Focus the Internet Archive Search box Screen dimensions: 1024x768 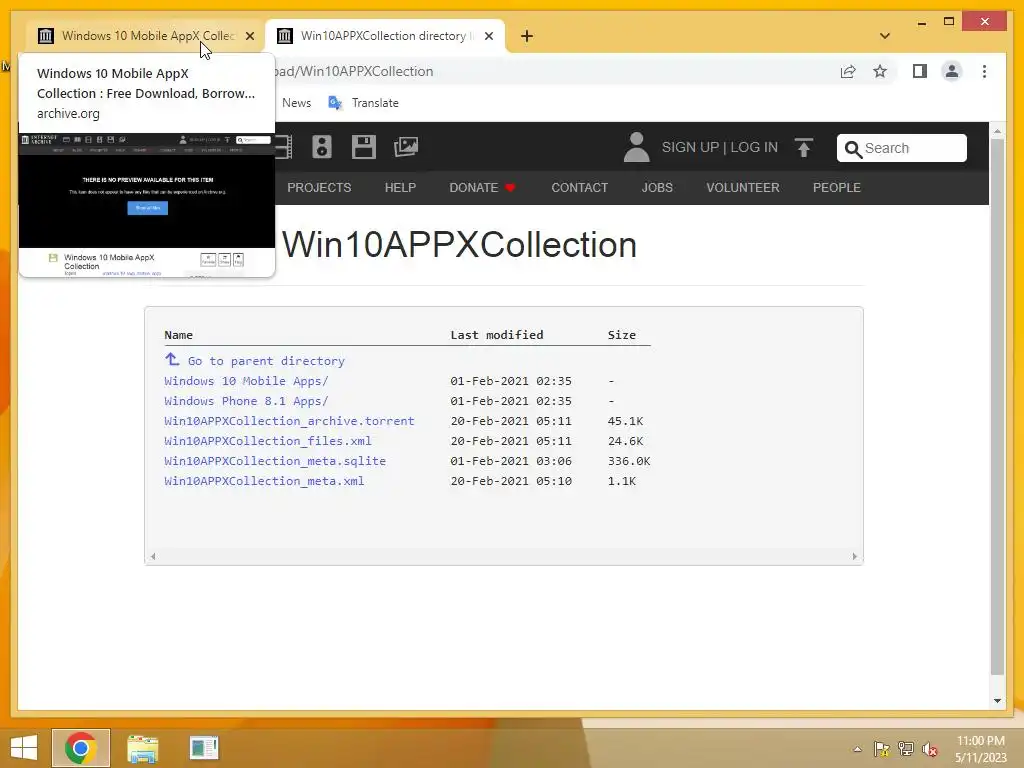902,148
